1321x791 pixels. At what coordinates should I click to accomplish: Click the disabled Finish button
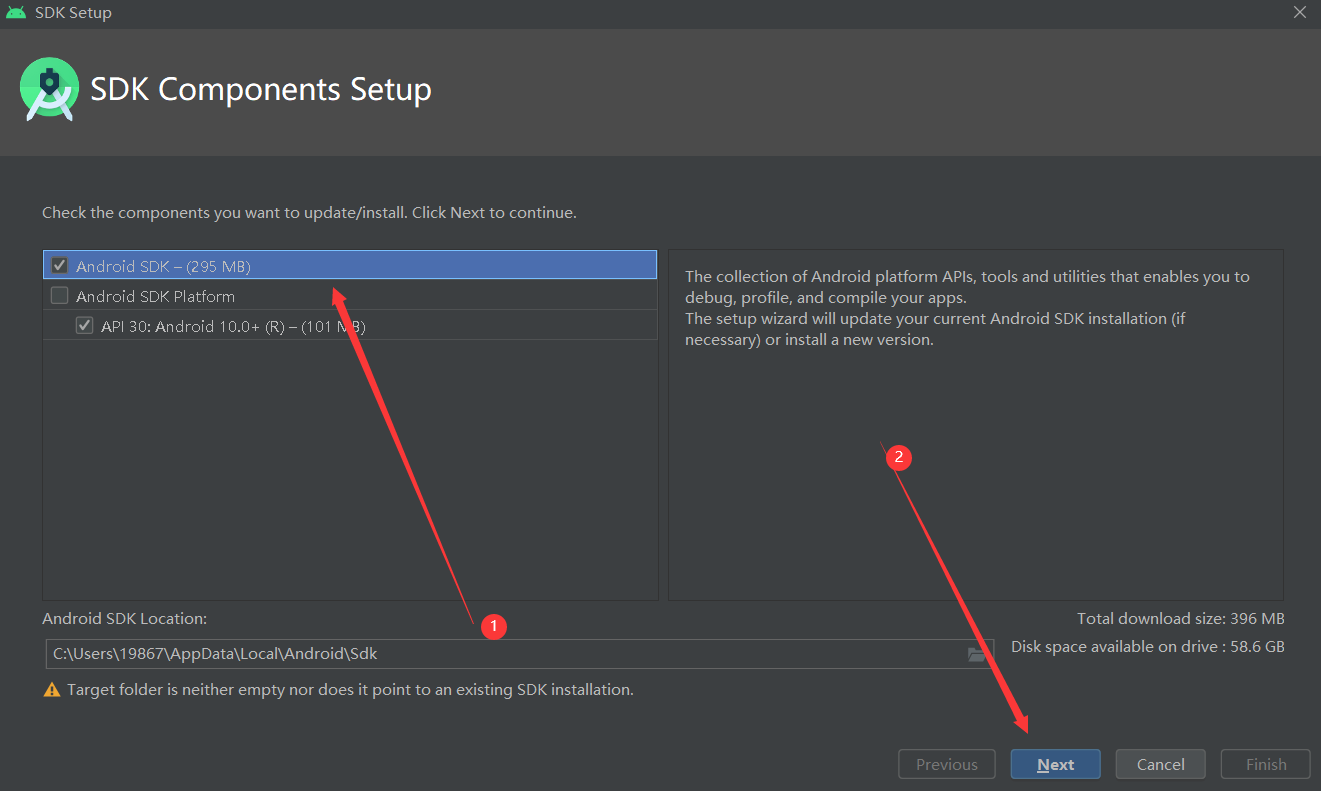point(1265,764)
